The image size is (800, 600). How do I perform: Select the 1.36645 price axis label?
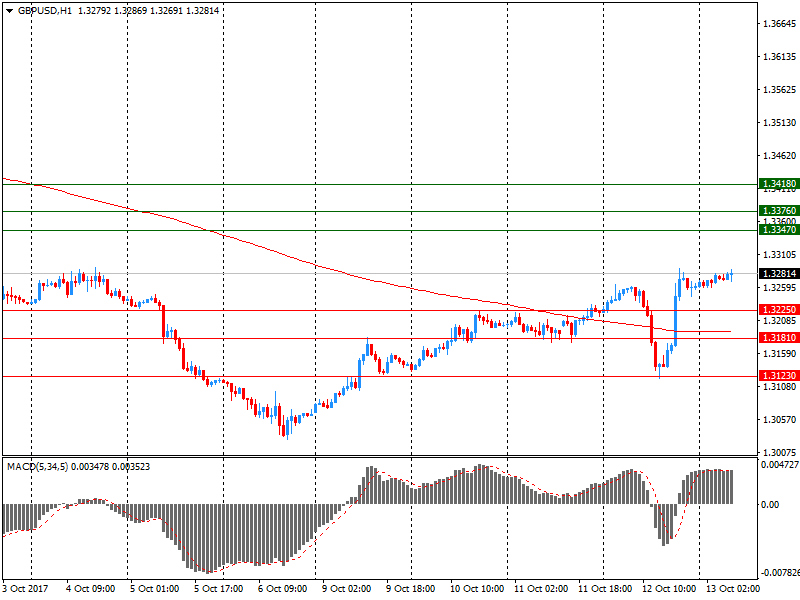point(780,24)
